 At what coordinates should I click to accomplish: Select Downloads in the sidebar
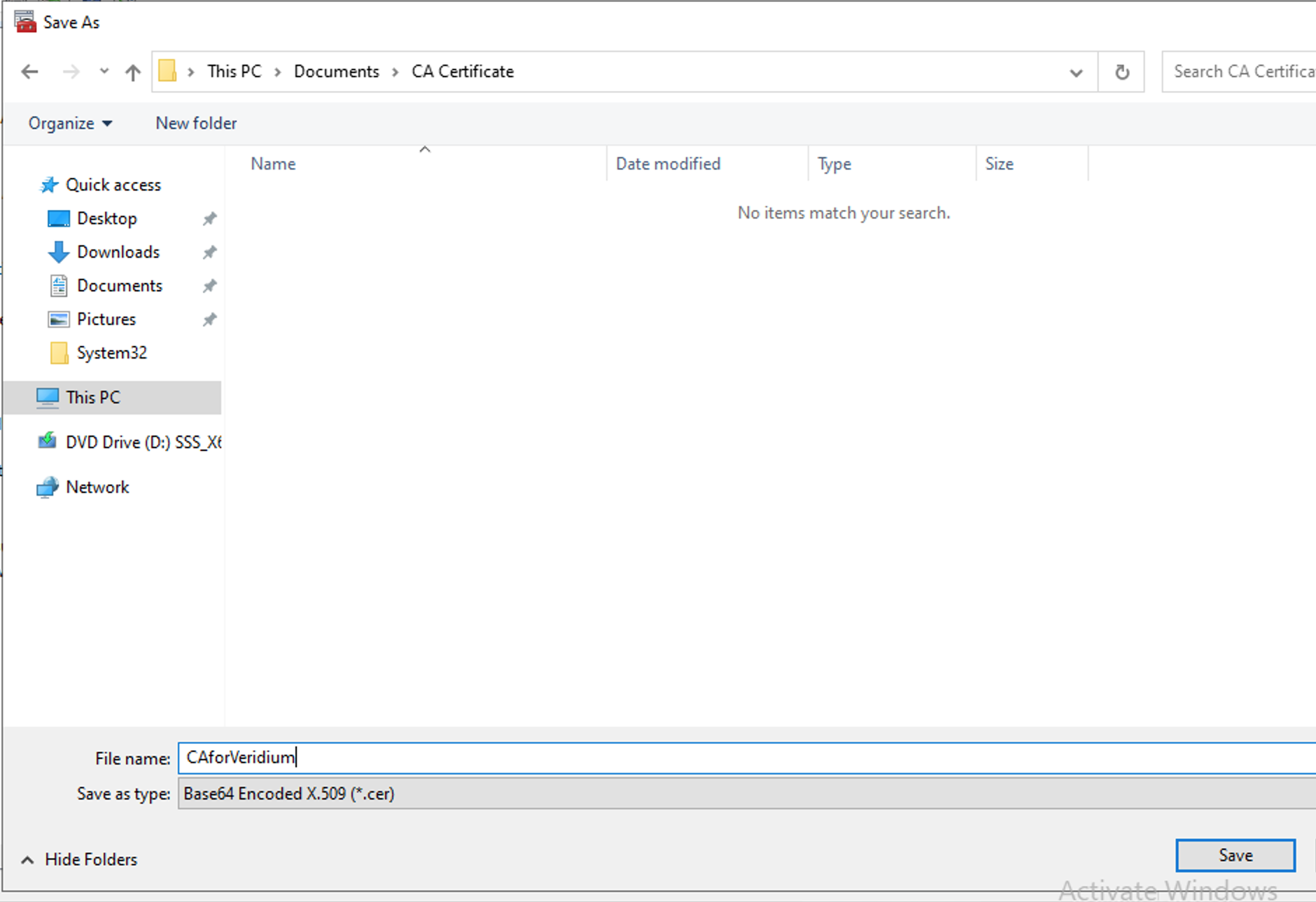point(118,252)
